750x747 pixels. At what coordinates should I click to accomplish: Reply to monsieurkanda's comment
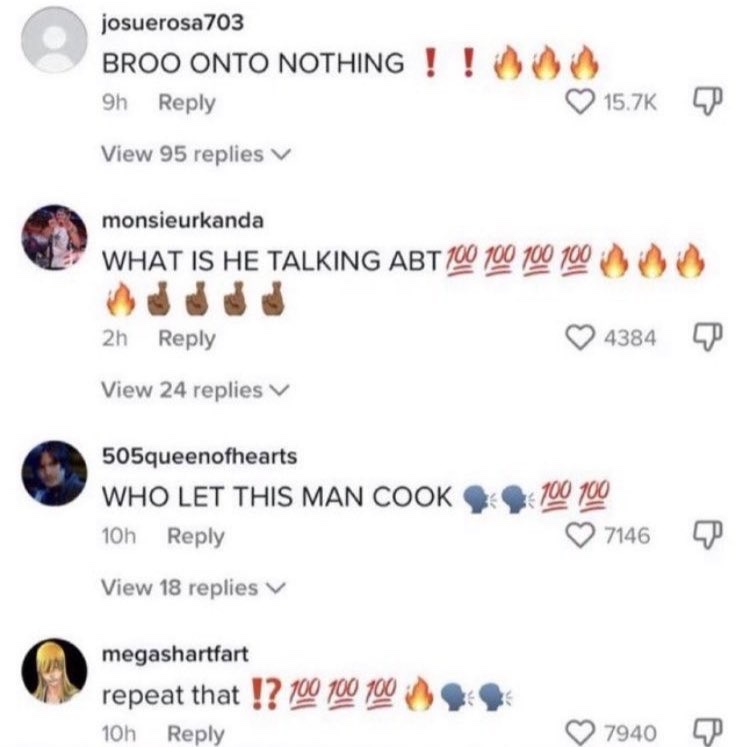tap(187, 339)
